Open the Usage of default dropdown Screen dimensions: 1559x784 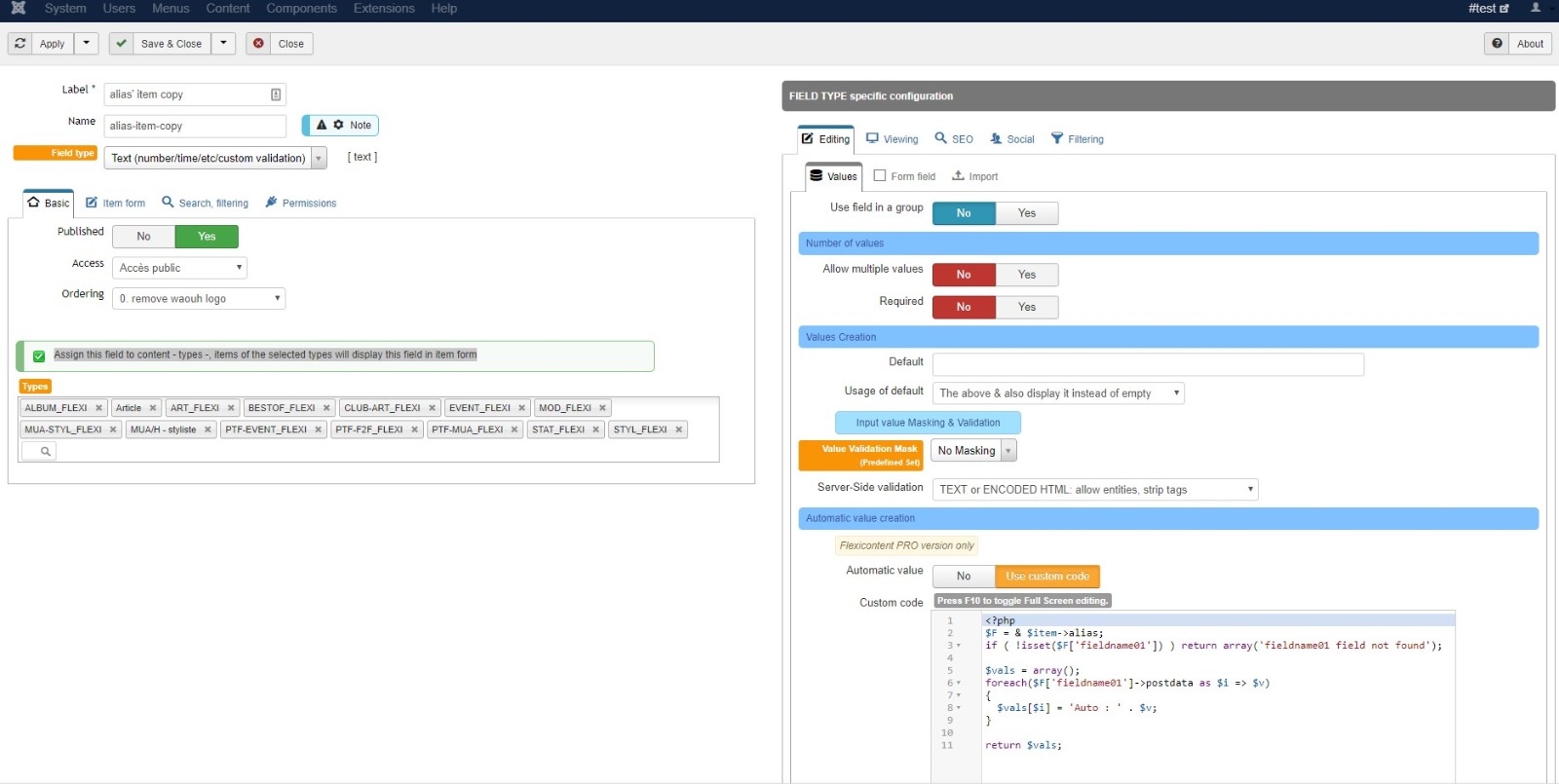[x=1058, y=393]
